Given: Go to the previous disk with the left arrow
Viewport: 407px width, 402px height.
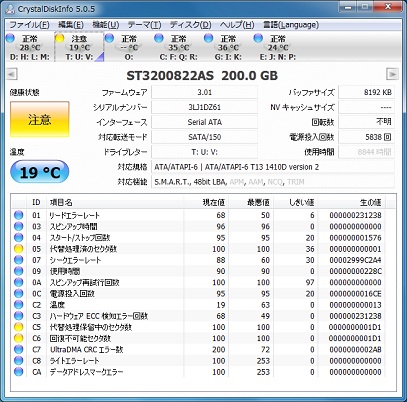Looking at the screenshot, I should [x=12, y=74].
